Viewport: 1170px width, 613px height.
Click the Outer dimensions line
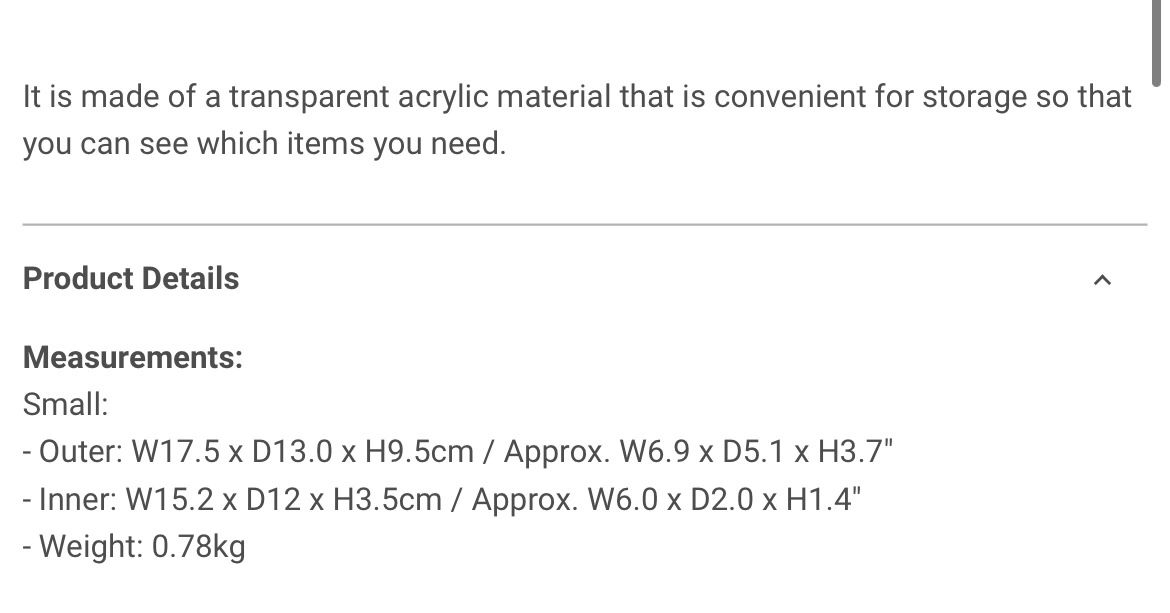457,452
